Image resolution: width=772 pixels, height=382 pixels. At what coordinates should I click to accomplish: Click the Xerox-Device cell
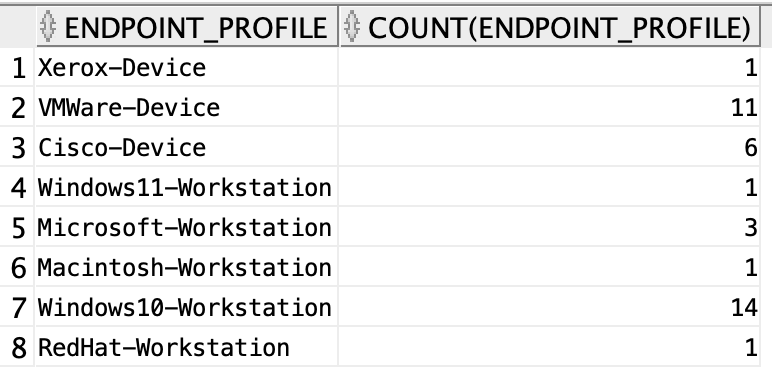187,67
